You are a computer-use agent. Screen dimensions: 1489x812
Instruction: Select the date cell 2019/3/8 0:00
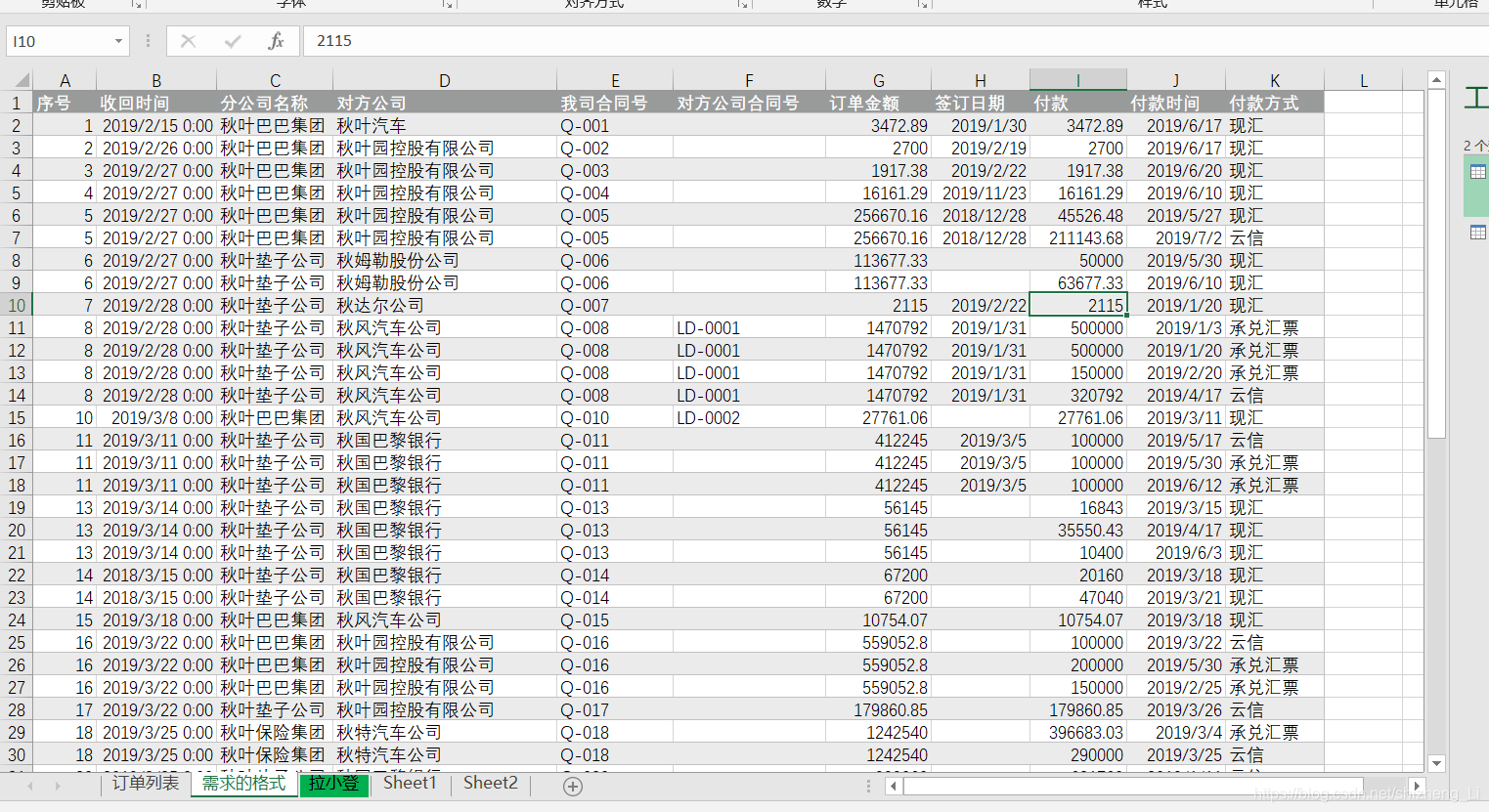156,417
